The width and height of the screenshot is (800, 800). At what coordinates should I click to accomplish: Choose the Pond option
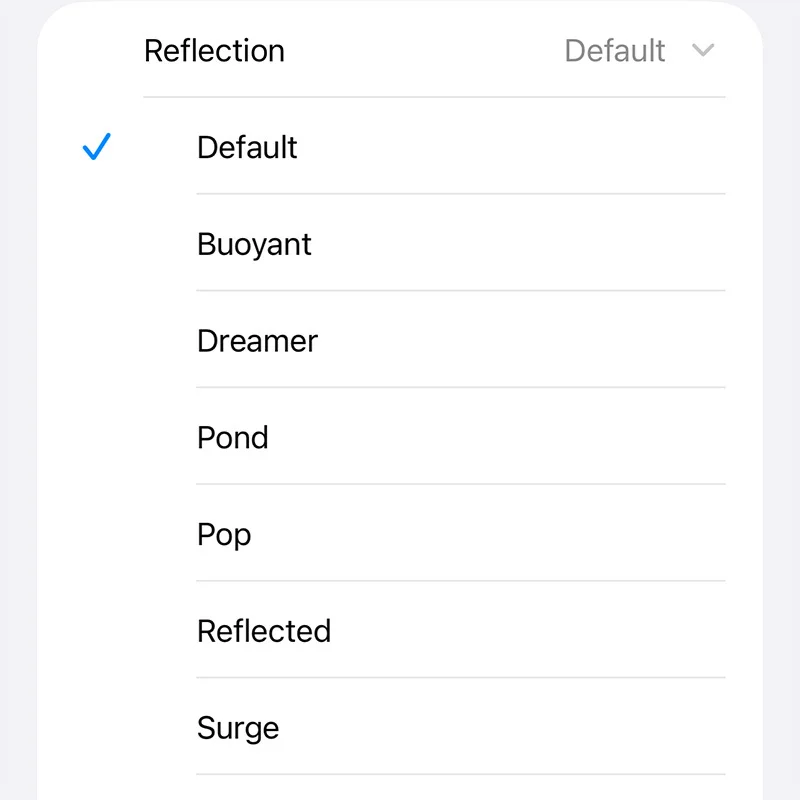point(233,437)
